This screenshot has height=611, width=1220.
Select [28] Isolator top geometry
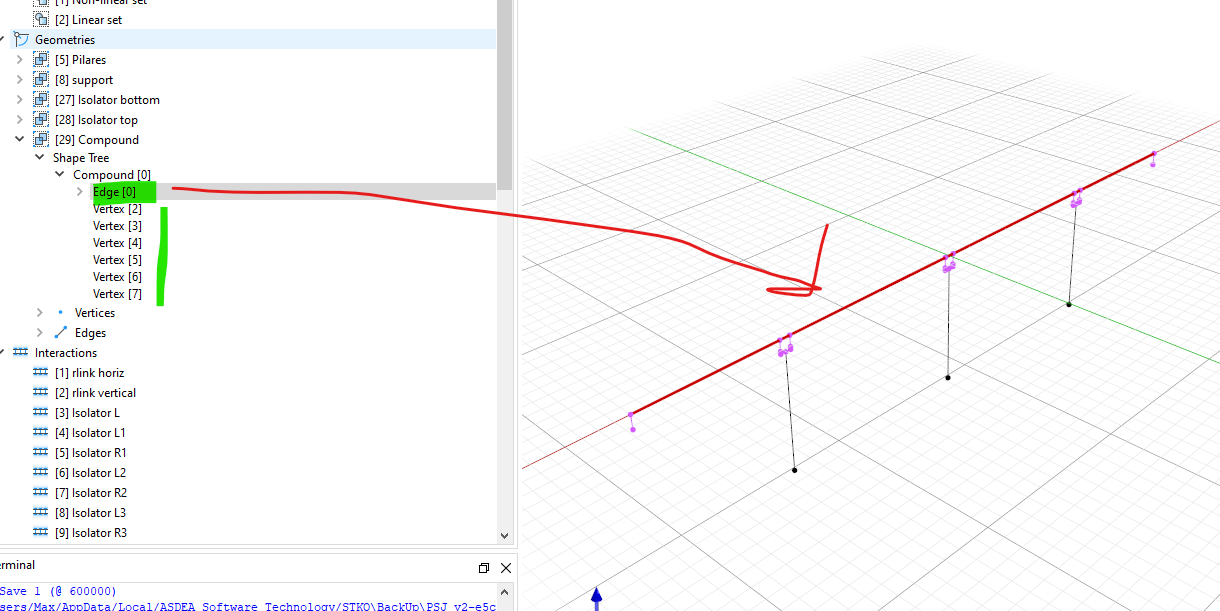tap(96, 120)
